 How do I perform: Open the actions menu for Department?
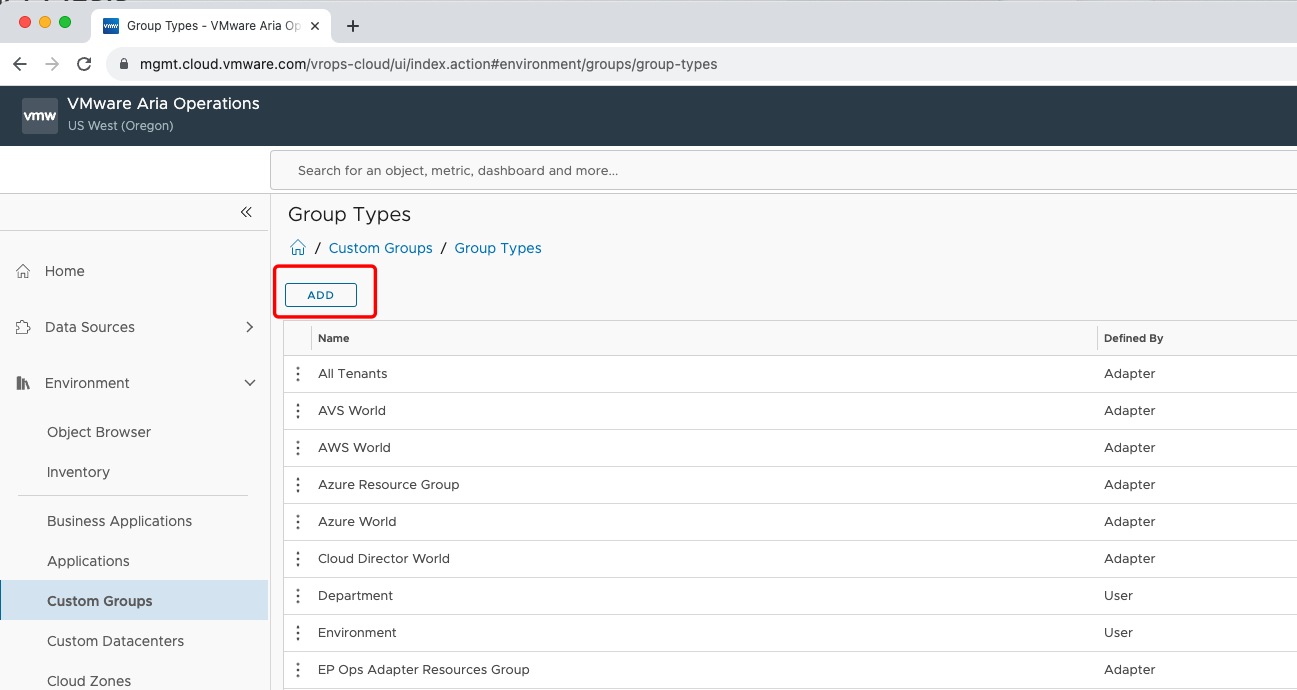click(x=298, y=595)
